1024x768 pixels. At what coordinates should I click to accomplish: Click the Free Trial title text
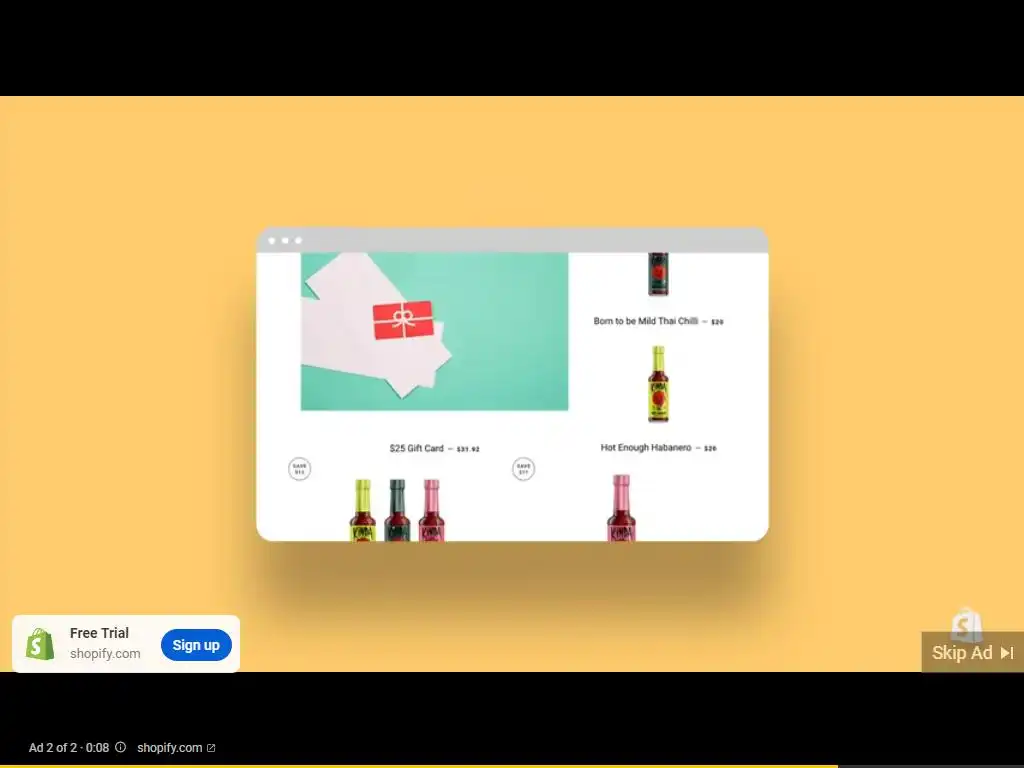click(x=99, y=633)
